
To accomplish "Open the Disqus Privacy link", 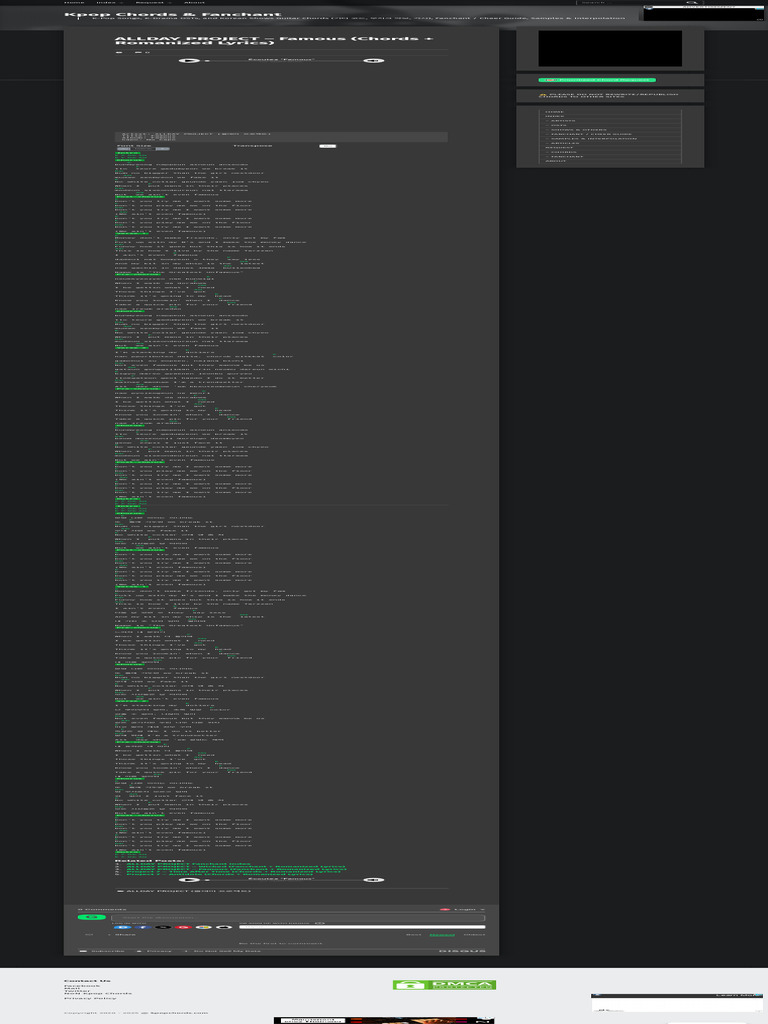I will pos(154,951).
